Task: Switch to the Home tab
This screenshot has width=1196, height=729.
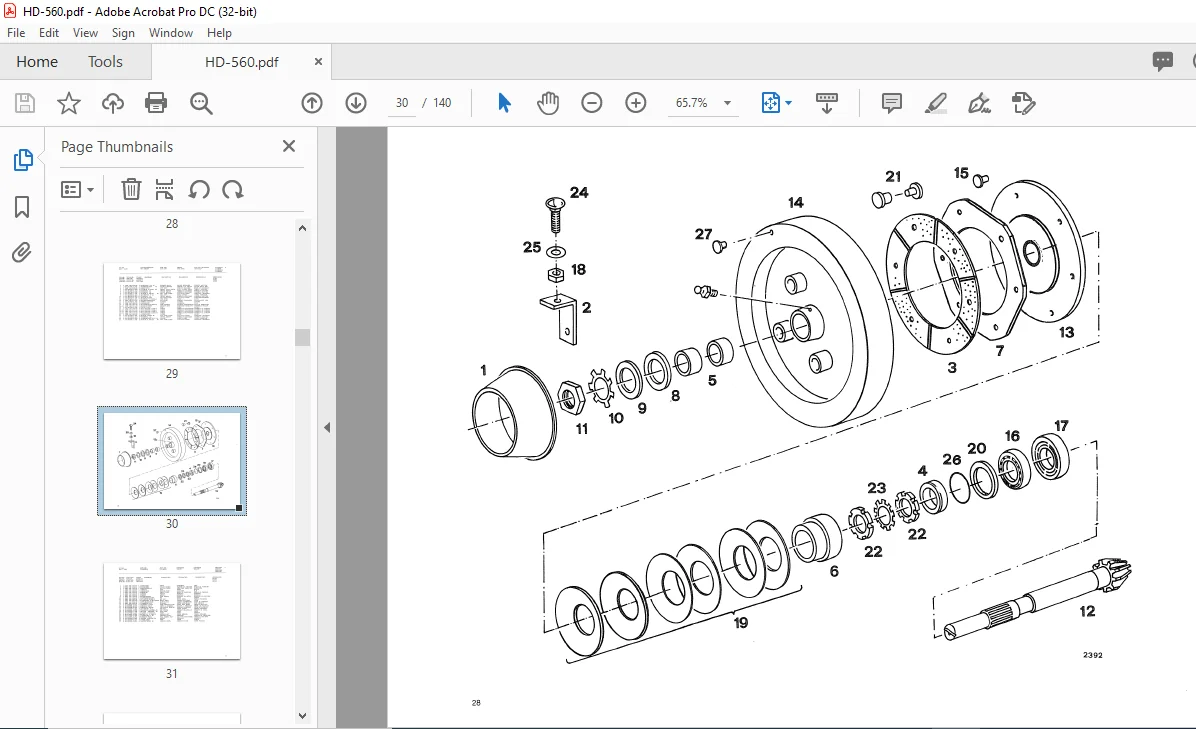Action: 37,62
